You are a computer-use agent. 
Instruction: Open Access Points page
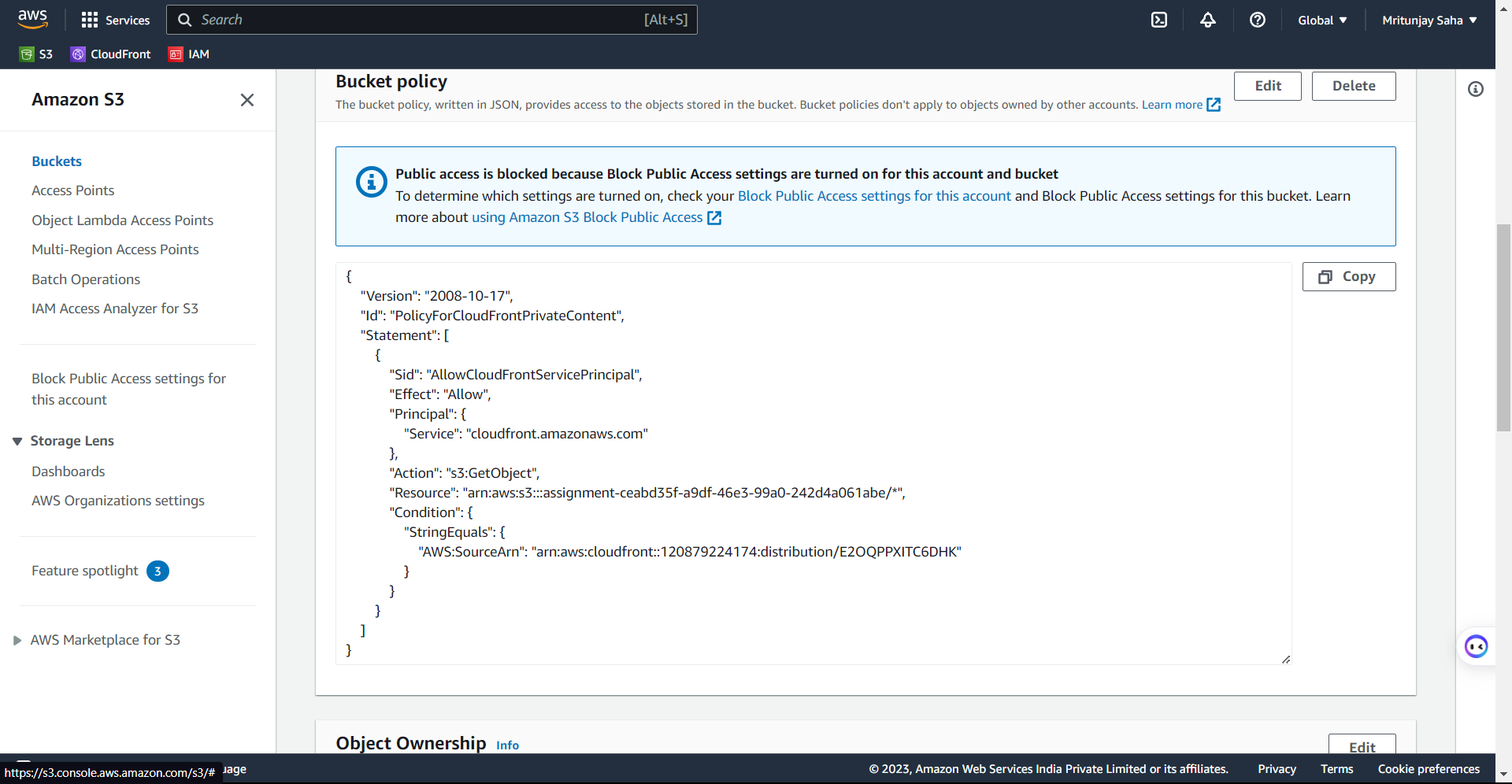pyautogui.click(x=72, y=190)
